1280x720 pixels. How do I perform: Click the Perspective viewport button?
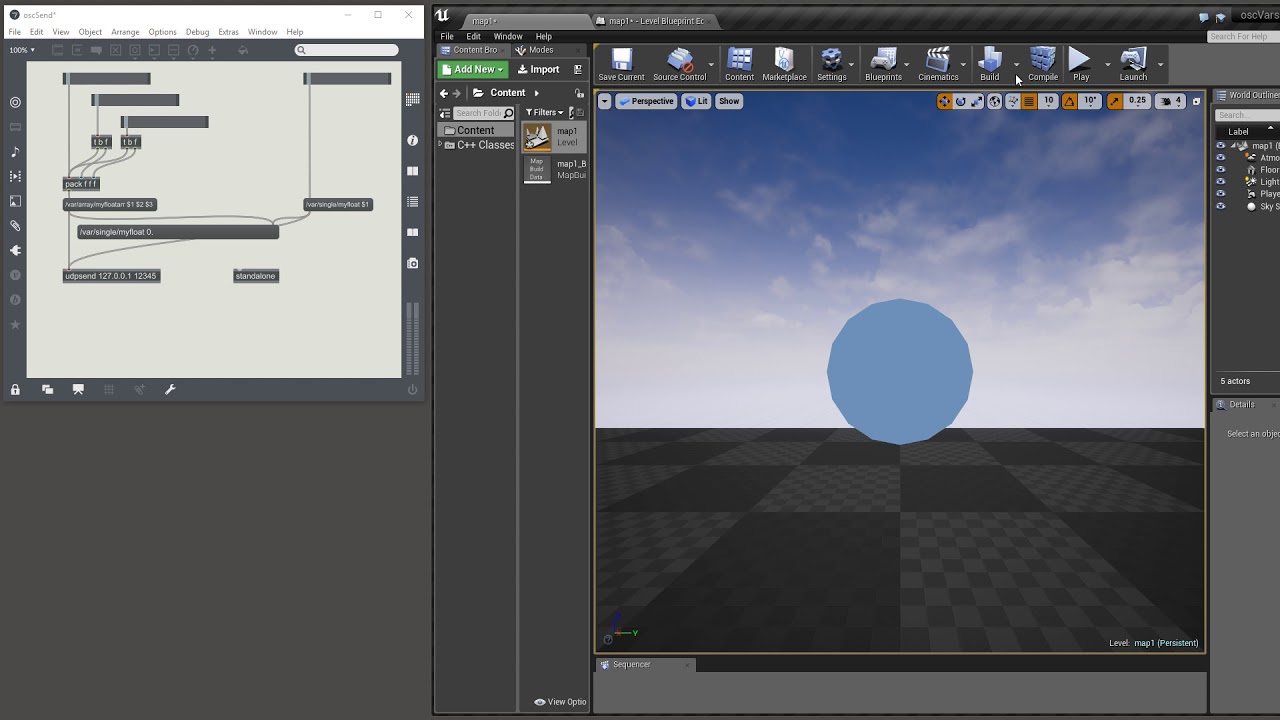pyautogui.click(x=646, y=101)
